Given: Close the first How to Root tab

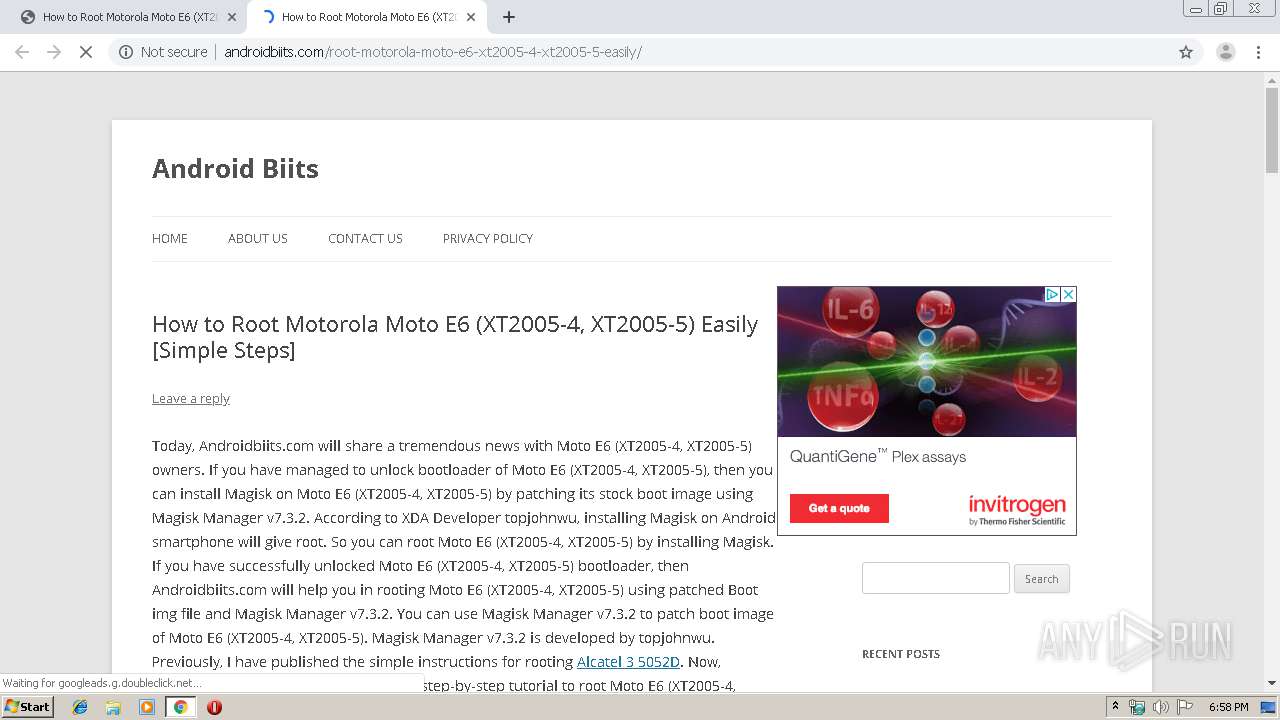Looking at the screenshot, I should point(232,17).
